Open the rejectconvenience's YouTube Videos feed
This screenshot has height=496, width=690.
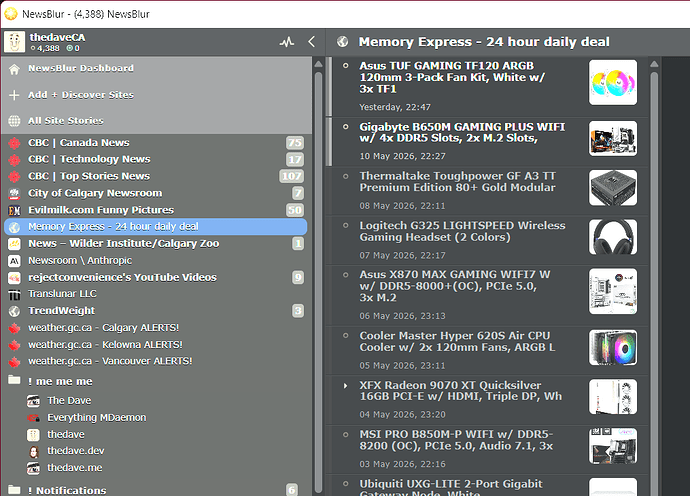point(156,277)
